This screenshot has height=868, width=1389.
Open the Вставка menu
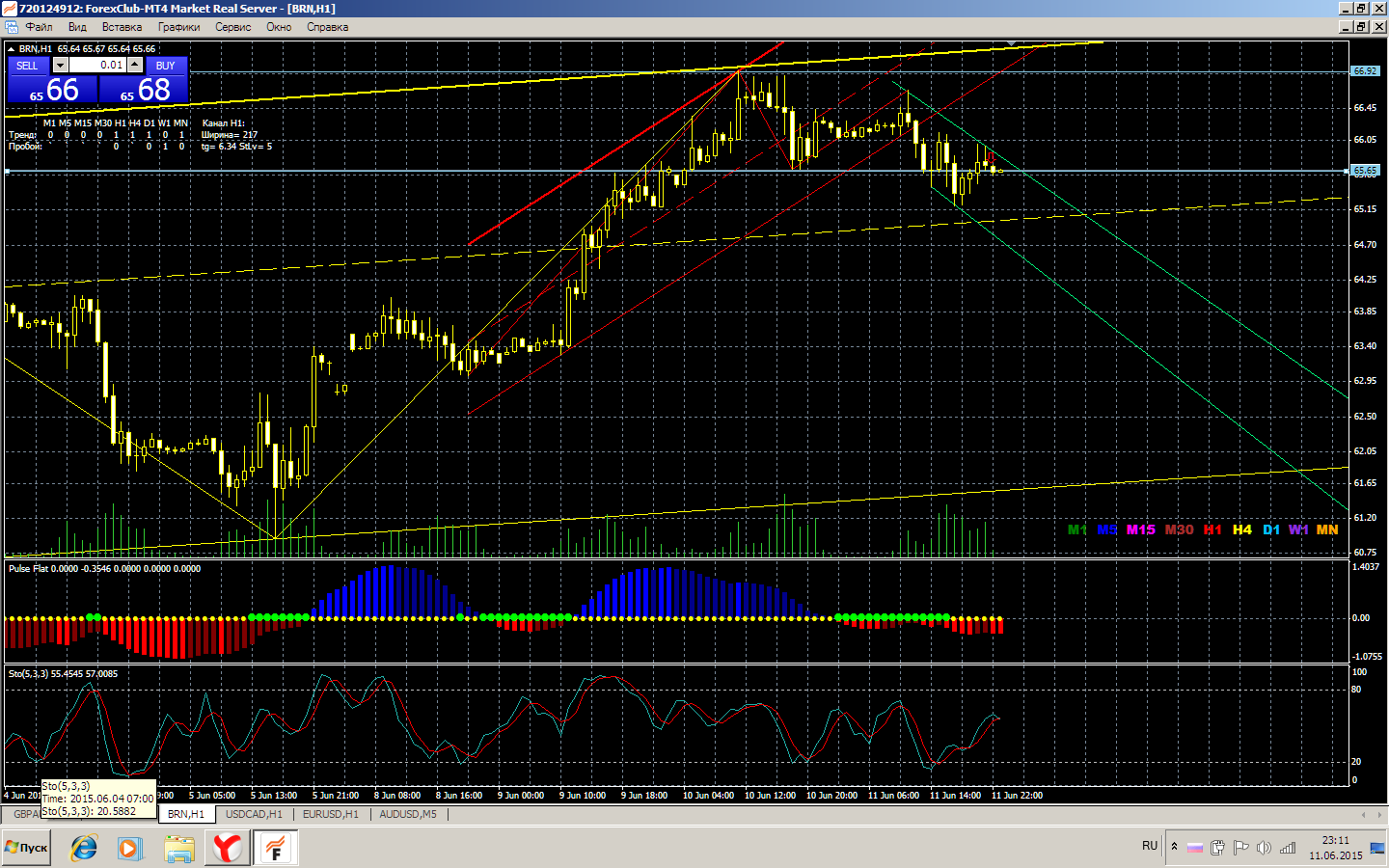coord(122,27)
